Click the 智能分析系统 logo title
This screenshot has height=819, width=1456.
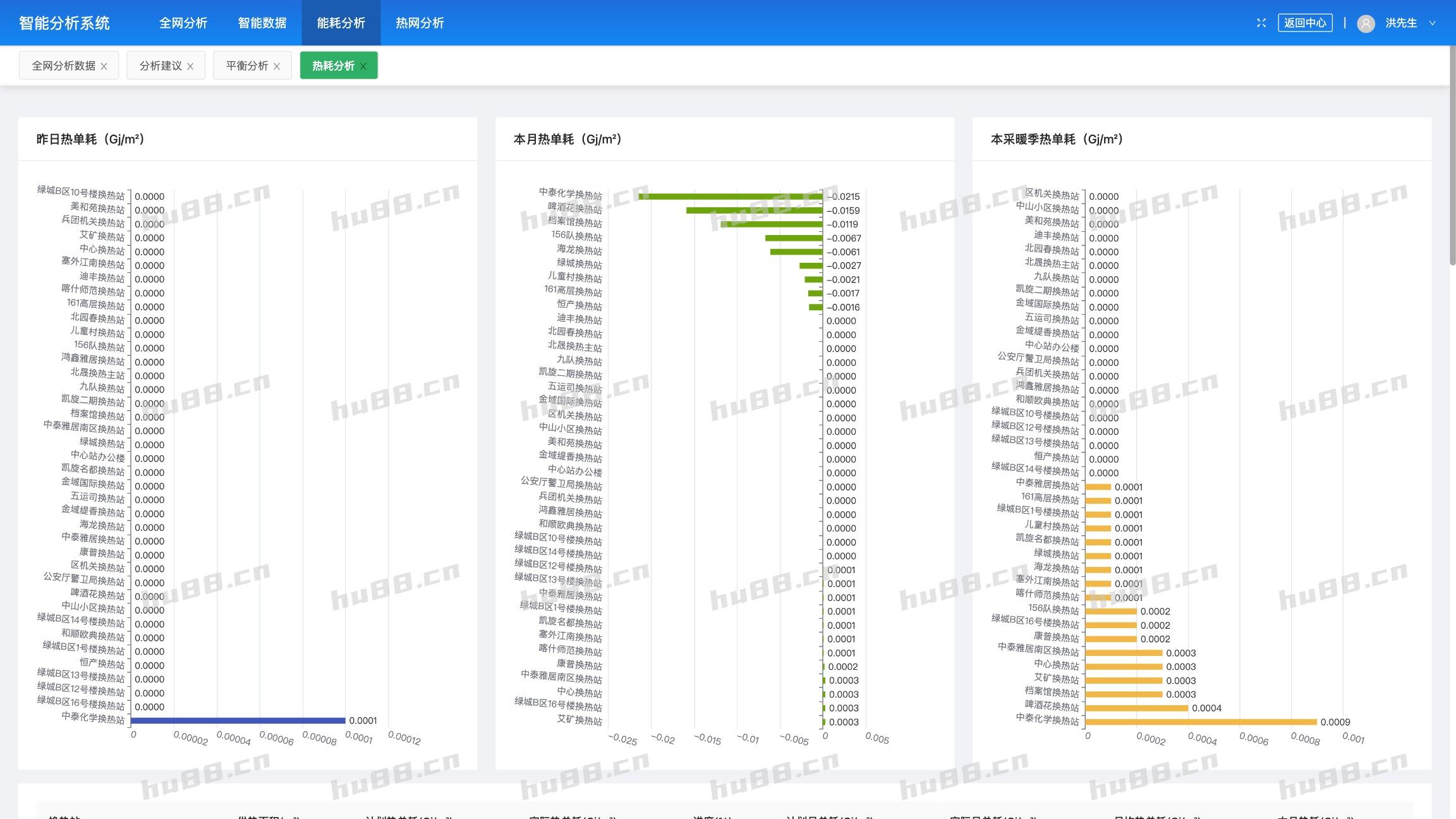tap(64, 23)
